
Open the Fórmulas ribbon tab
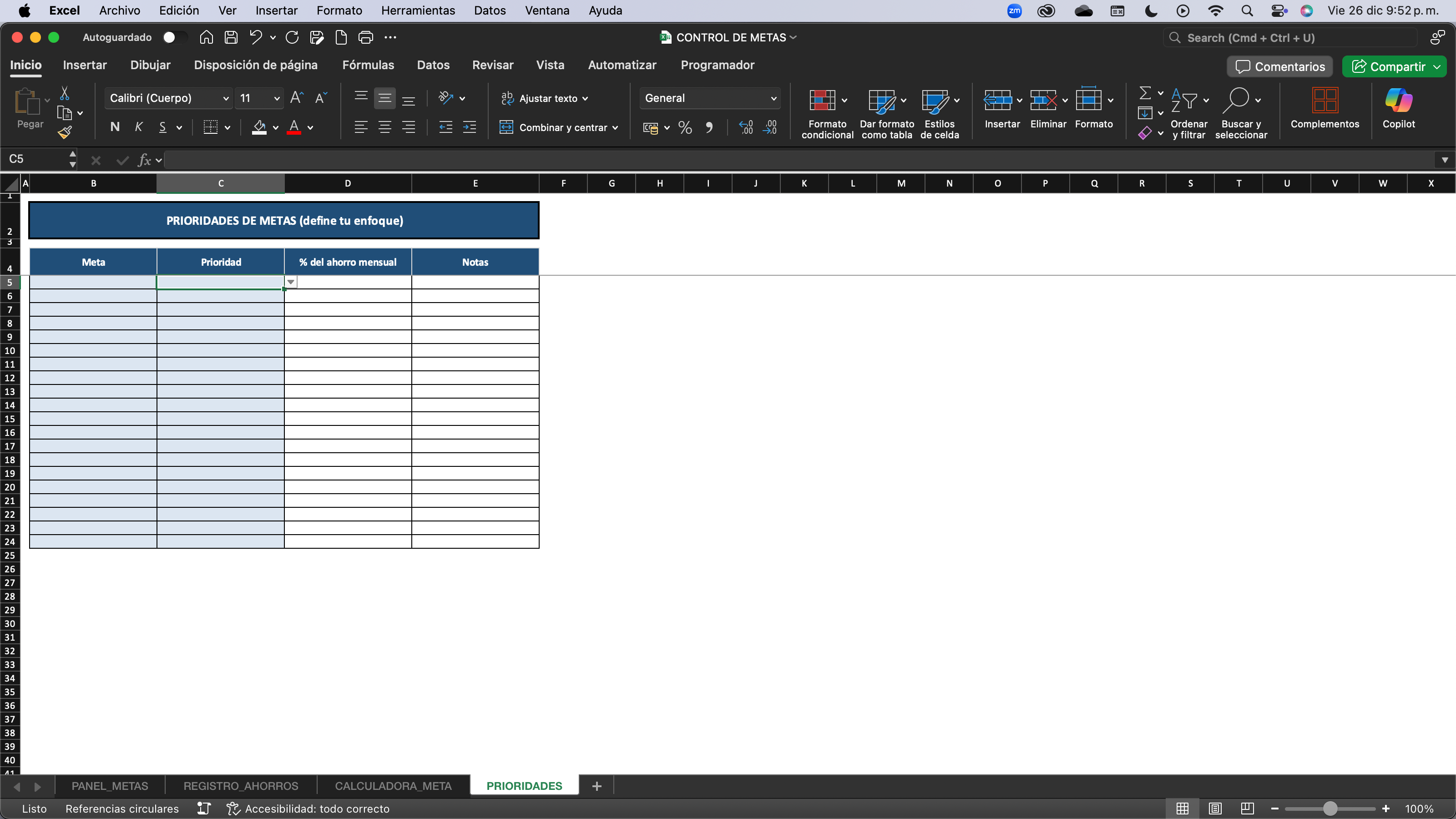click(x=368, y=65)
